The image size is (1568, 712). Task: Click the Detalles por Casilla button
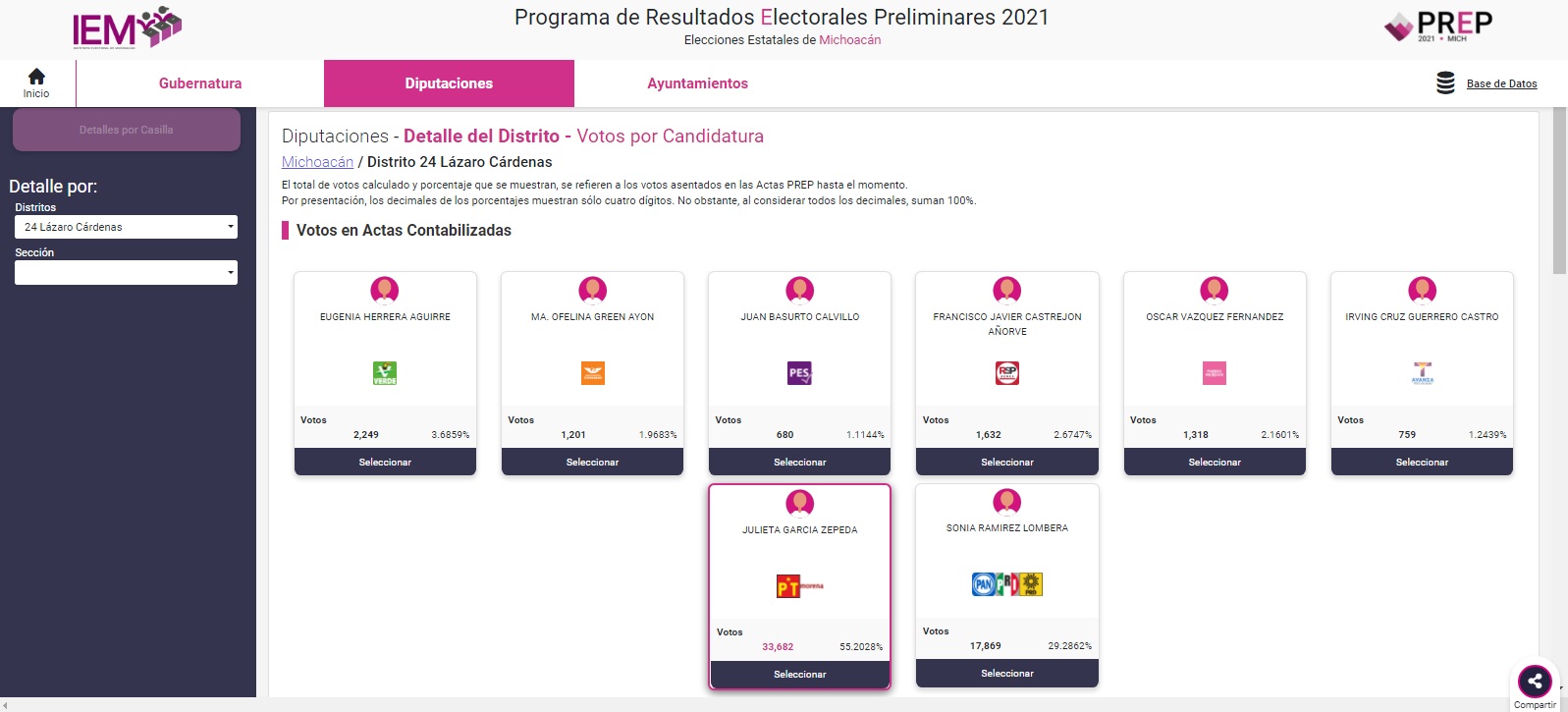(127, 130)
